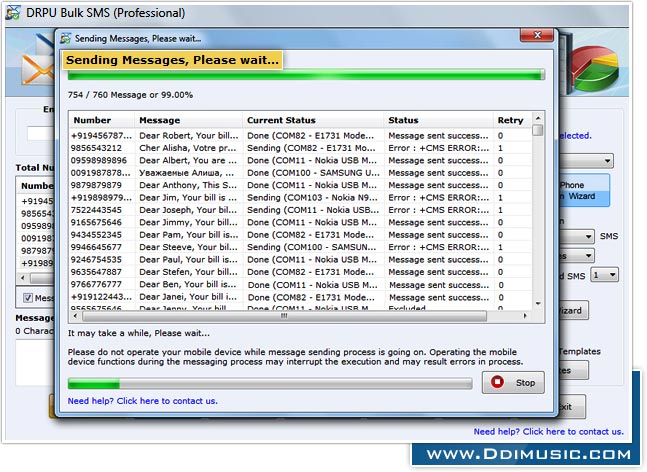Open the dropdown next to the SMS label
This screenshot has height=472, width=647.
click(578, 236)
